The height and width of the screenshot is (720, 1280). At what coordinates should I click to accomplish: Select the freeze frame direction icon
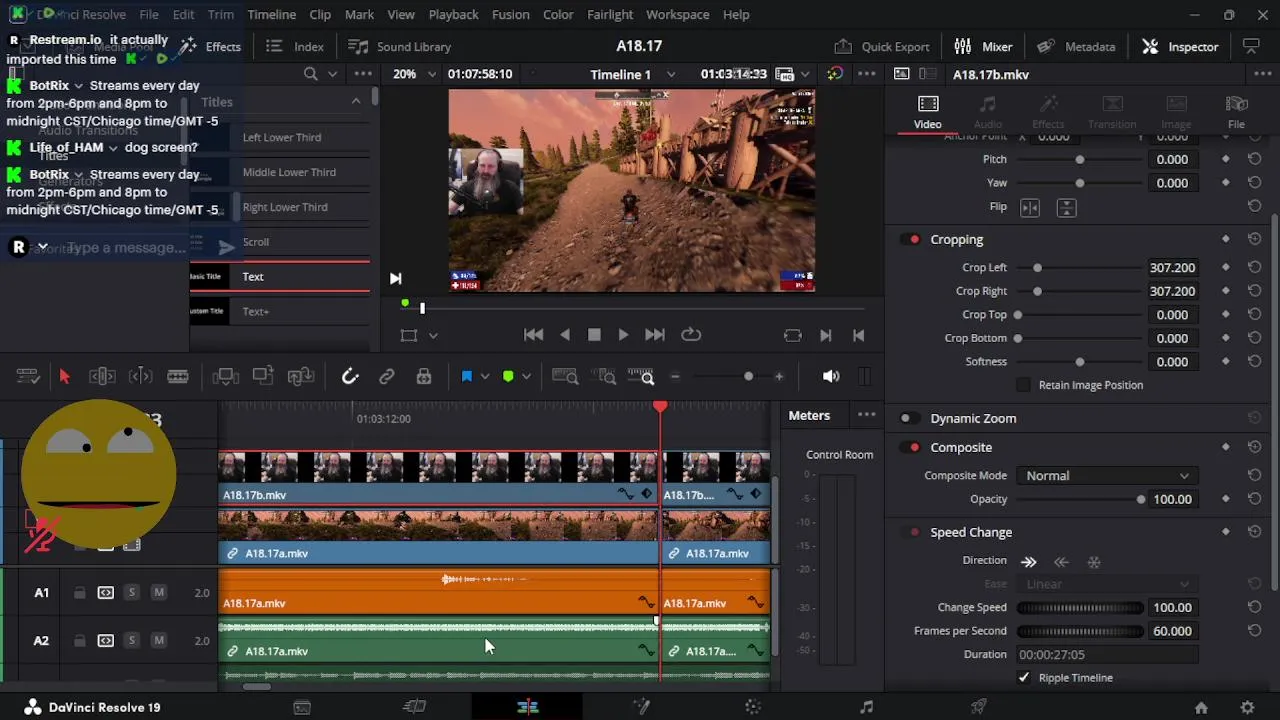pyautogui.click(x=1094, y=562)
